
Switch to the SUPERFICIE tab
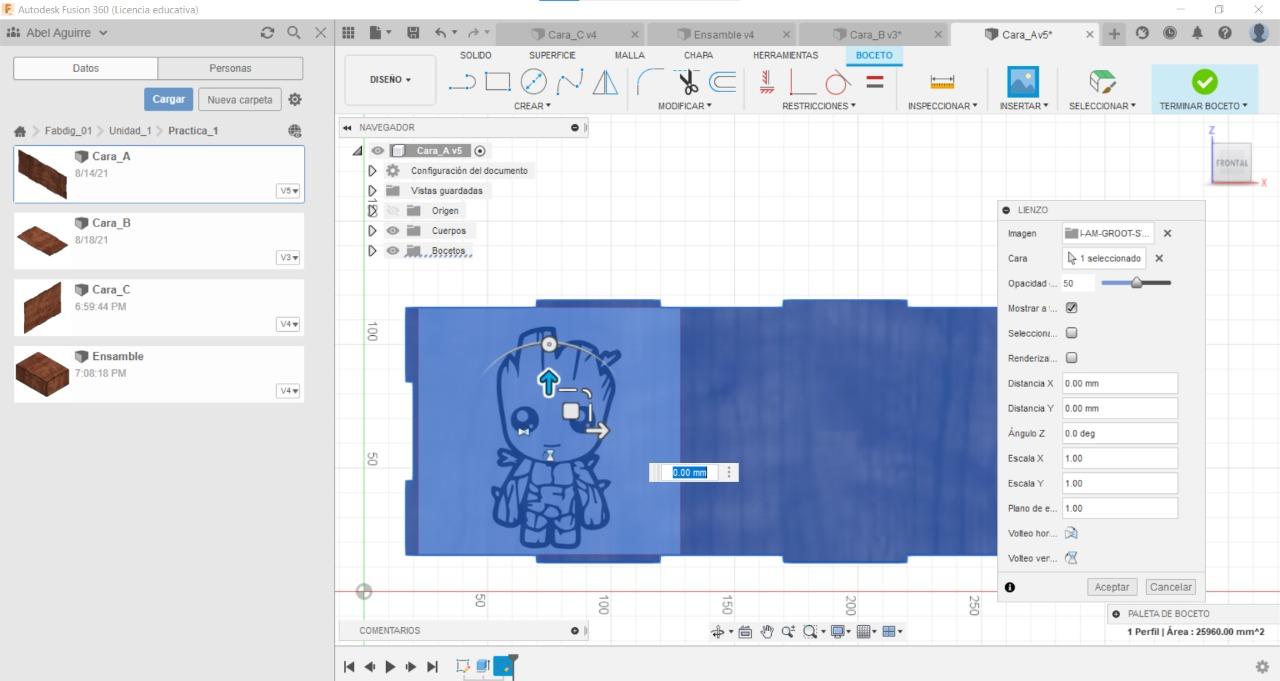pyautogui.click(x=552, y=55)
